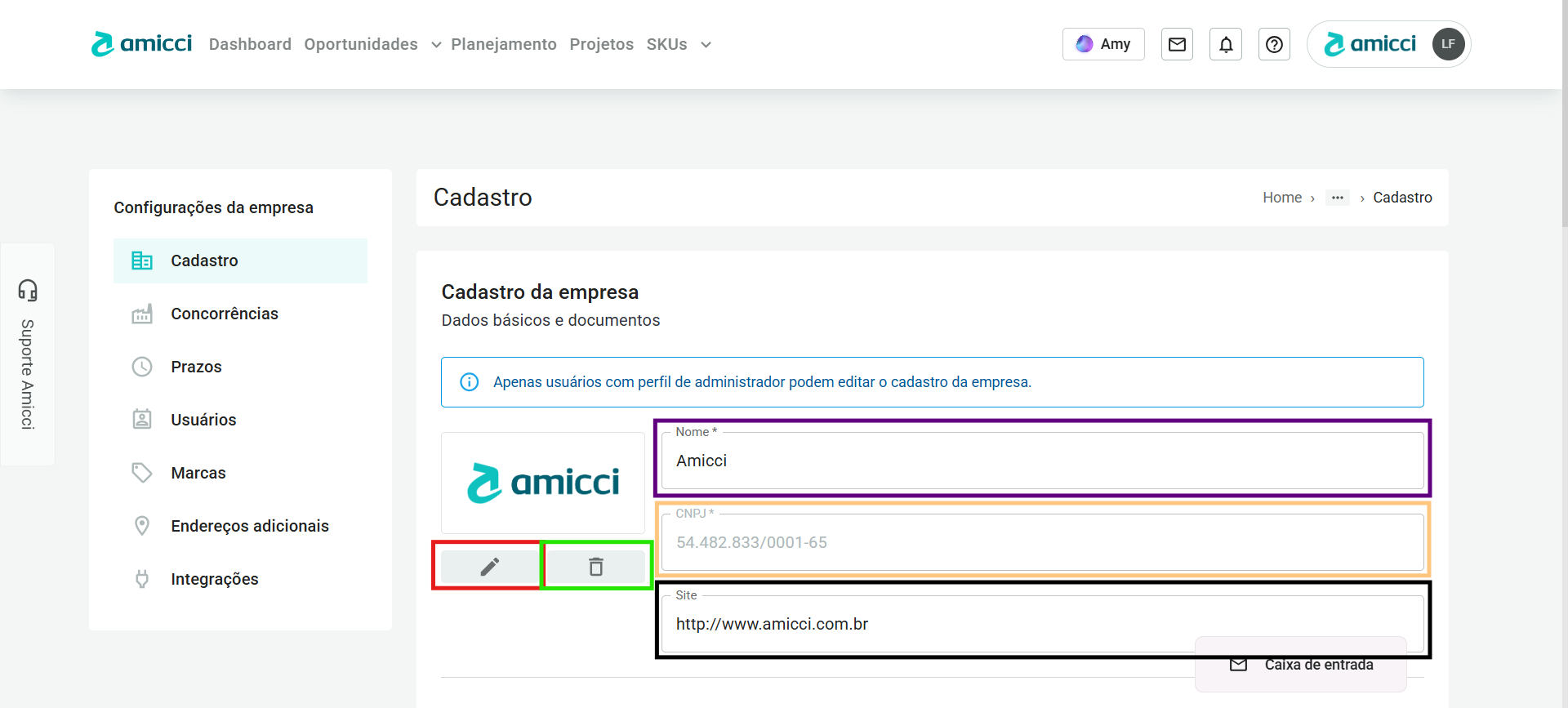
Task: Open the Planejamento menu item
Action: point(504,44)
